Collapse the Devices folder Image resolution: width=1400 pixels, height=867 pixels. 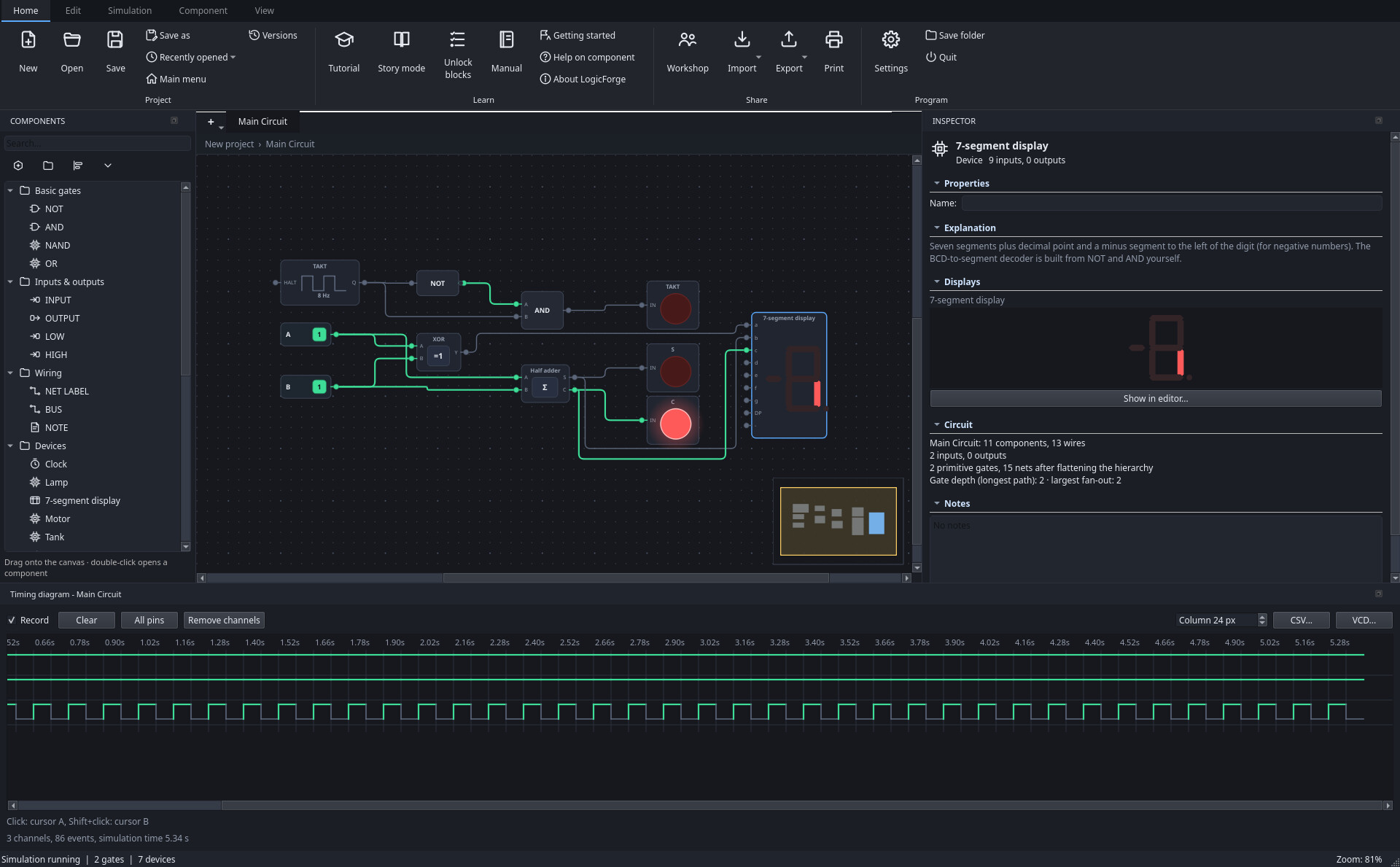[x=10, y=446]
